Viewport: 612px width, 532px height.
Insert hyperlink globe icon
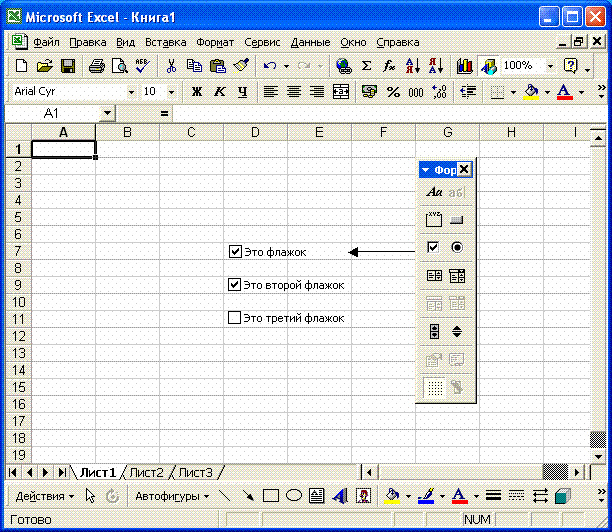[343, 66]
